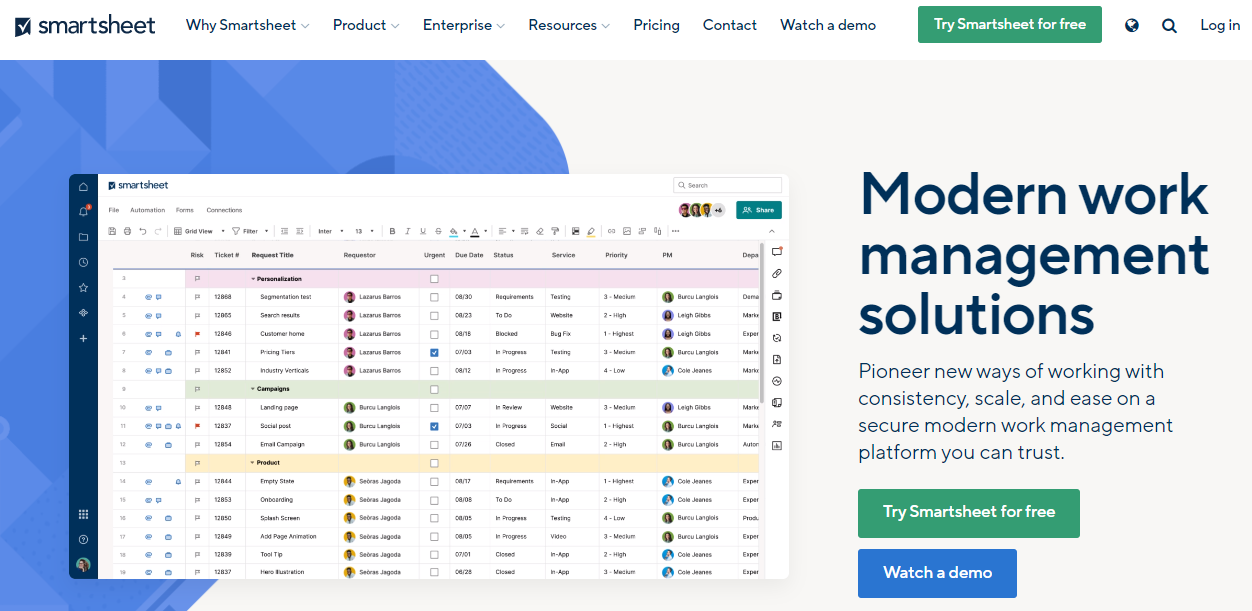Open the Grid View dropdown

200,231
